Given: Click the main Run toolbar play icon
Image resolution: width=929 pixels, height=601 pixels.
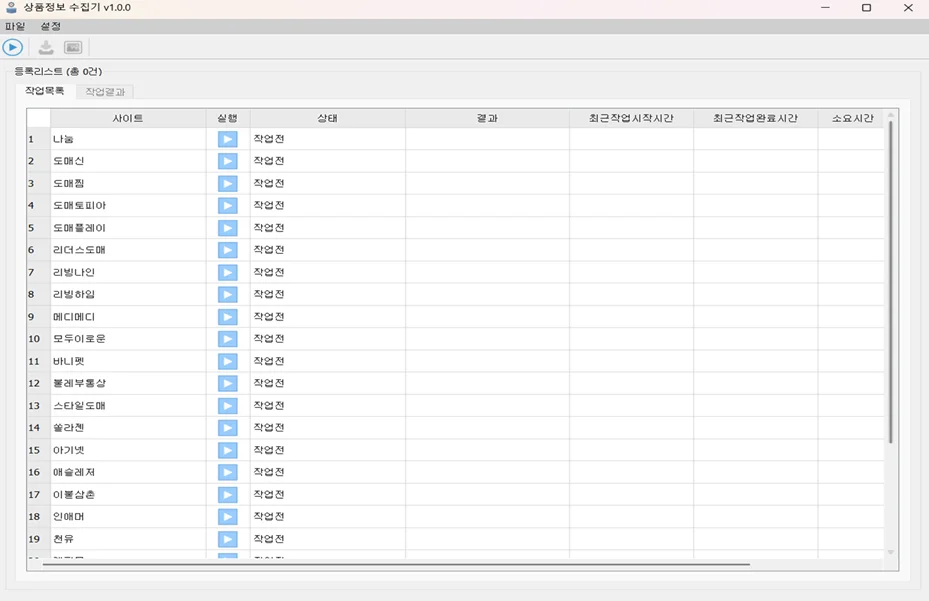Looking at the screenshot, I should click(x=13, y=46).
